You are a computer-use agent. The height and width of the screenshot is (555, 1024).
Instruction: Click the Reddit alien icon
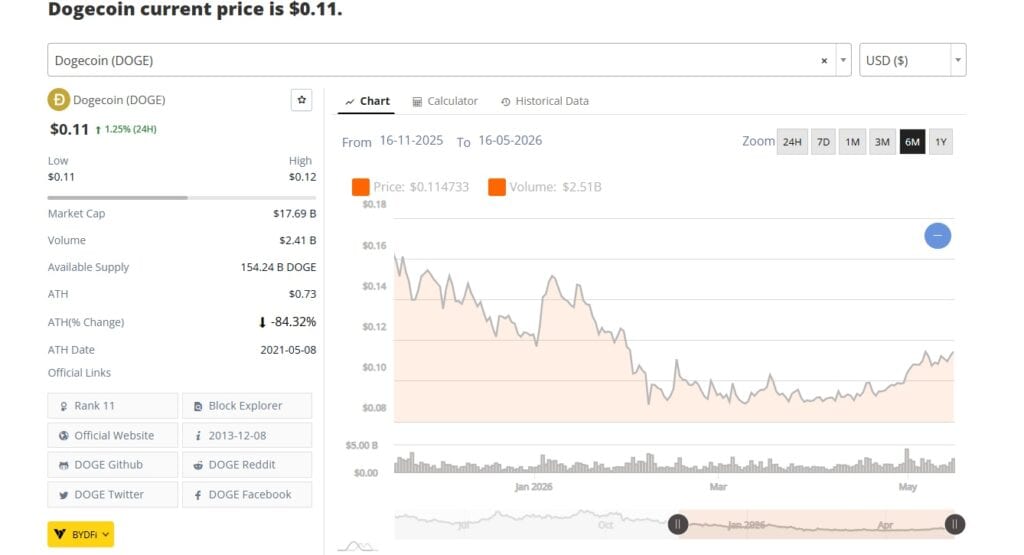[x=198, y=466]
